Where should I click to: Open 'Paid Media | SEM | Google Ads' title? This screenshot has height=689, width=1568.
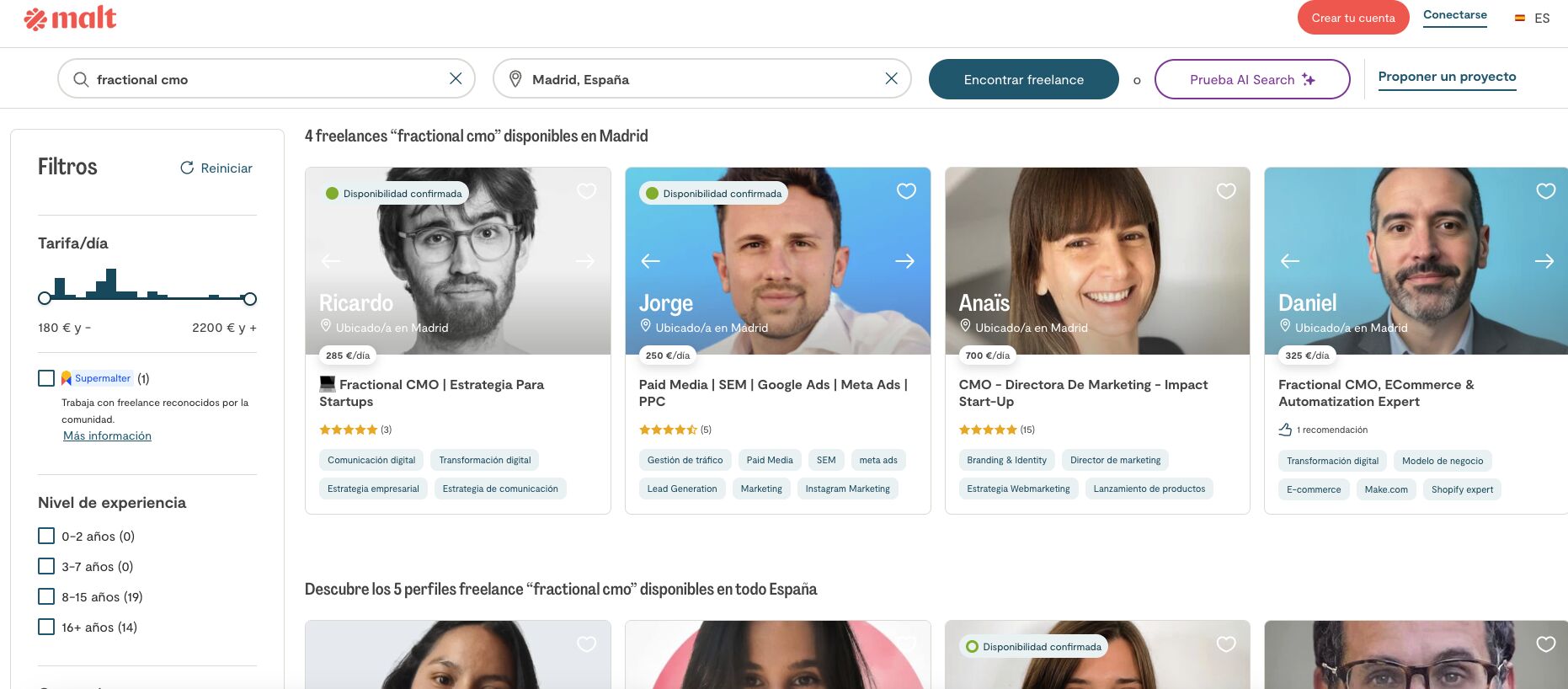point(773,393)
